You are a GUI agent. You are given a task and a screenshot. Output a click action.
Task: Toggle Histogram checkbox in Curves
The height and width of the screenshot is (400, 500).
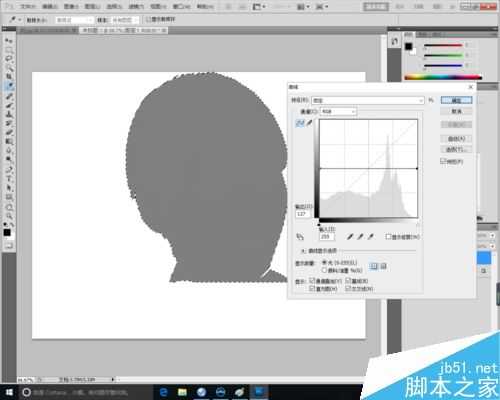312,288
